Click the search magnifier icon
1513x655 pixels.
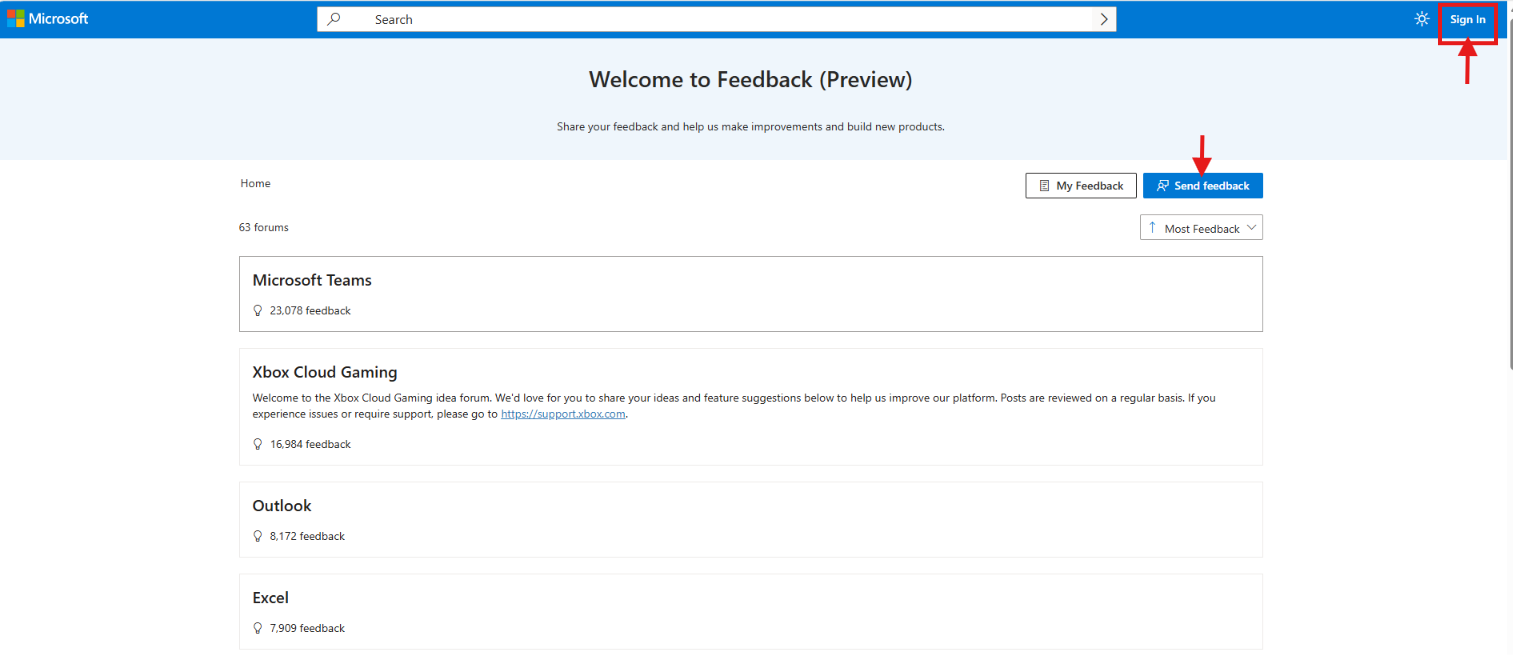(334, 19)
